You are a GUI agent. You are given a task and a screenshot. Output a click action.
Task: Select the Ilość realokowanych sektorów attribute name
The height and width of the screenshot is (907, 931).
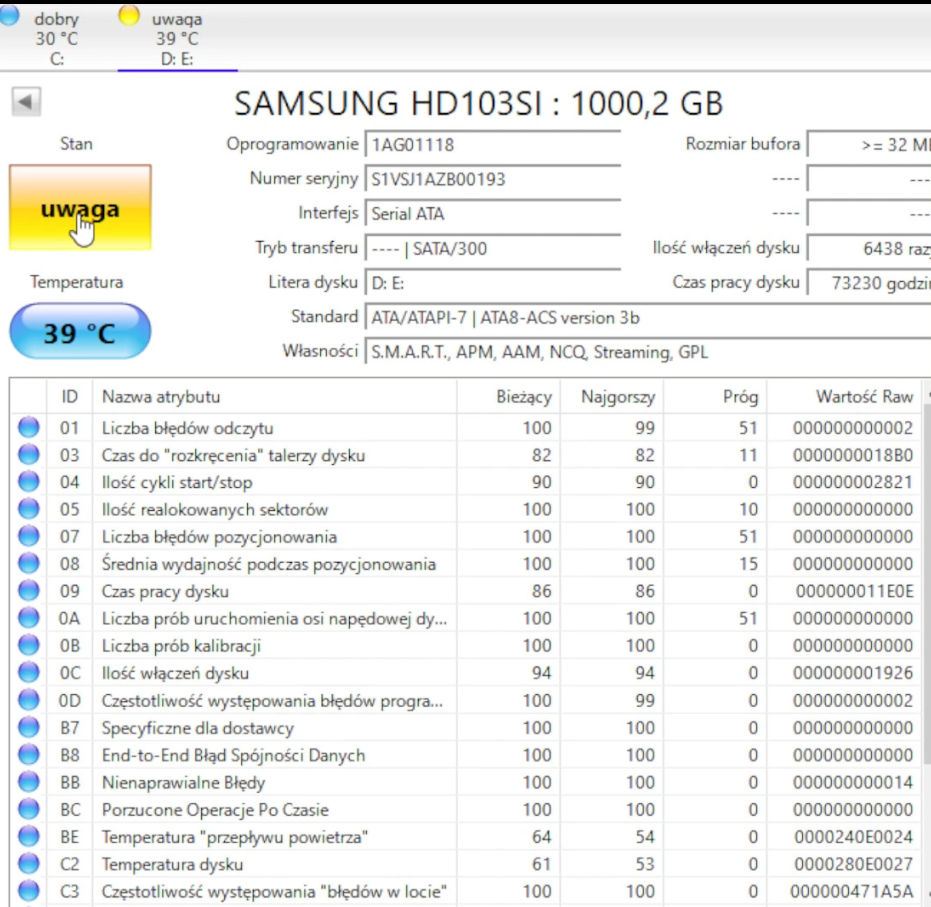coord(215,509)
